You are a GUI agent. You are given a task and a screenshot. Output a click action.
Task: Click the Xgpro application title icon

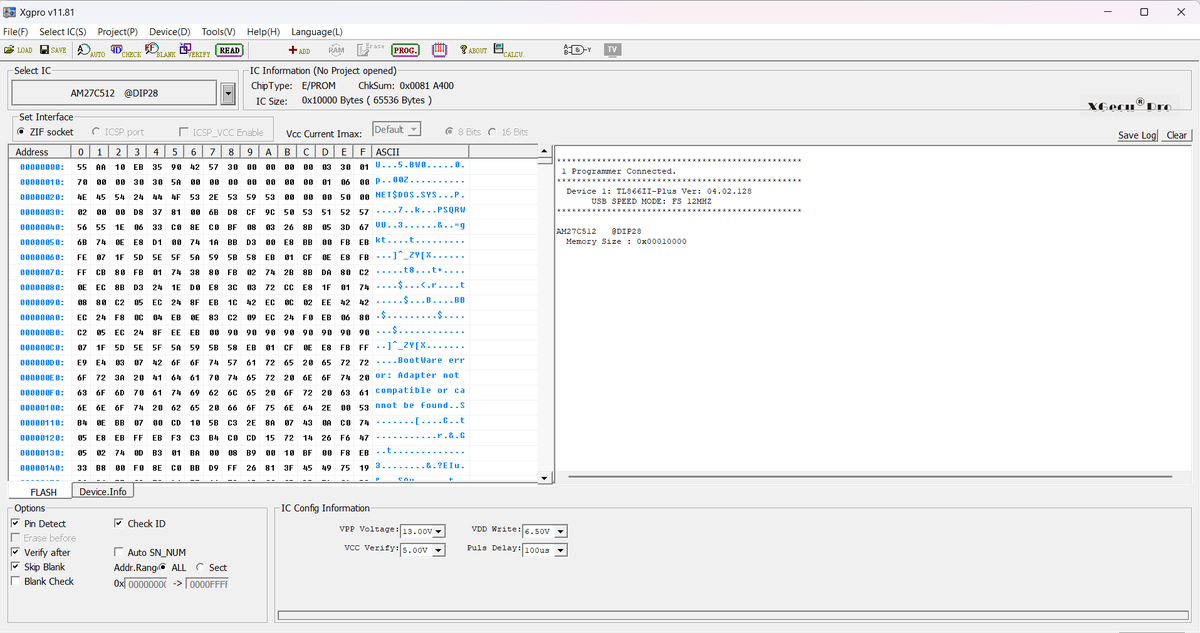click(x=11, y=12)
